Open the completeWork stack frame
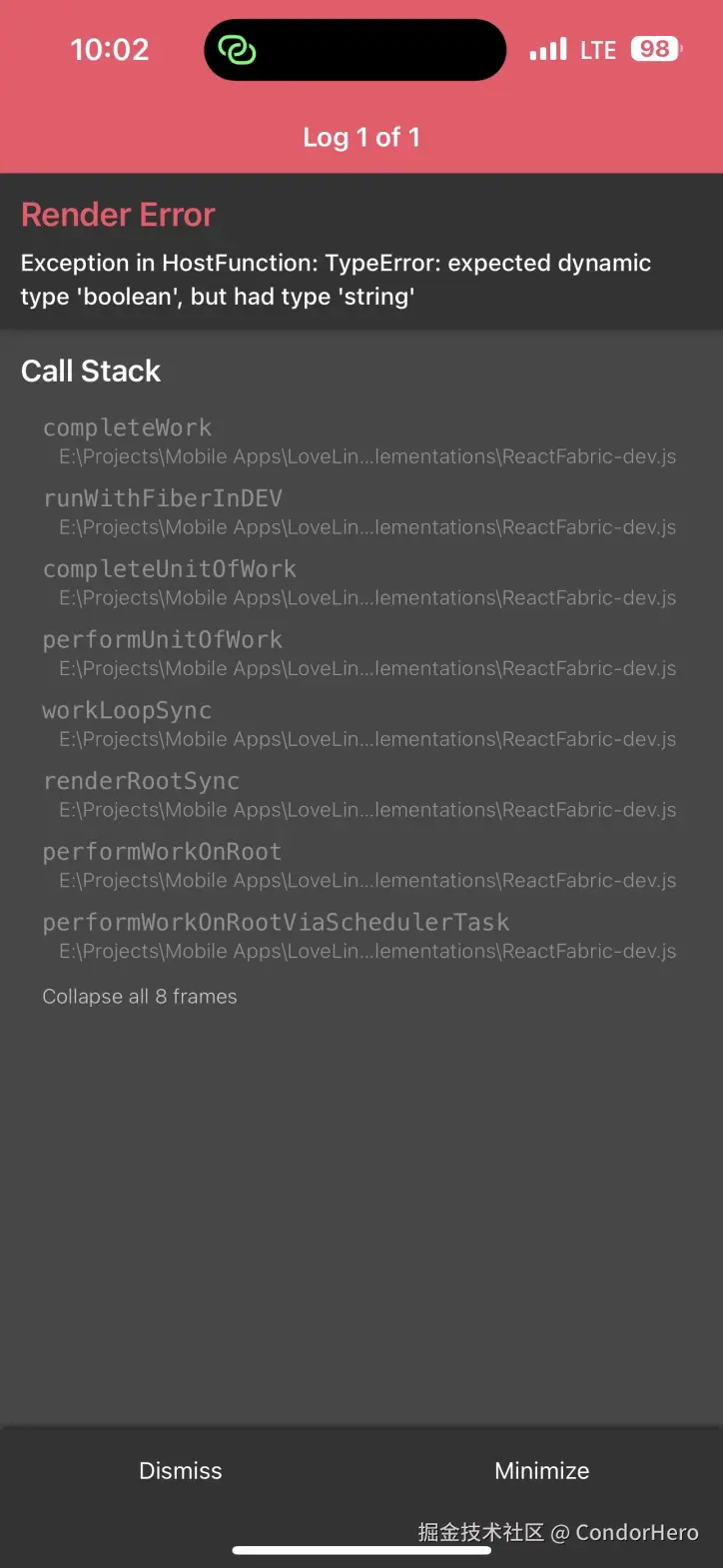The image size is (723, 1568). click(360, 440)
